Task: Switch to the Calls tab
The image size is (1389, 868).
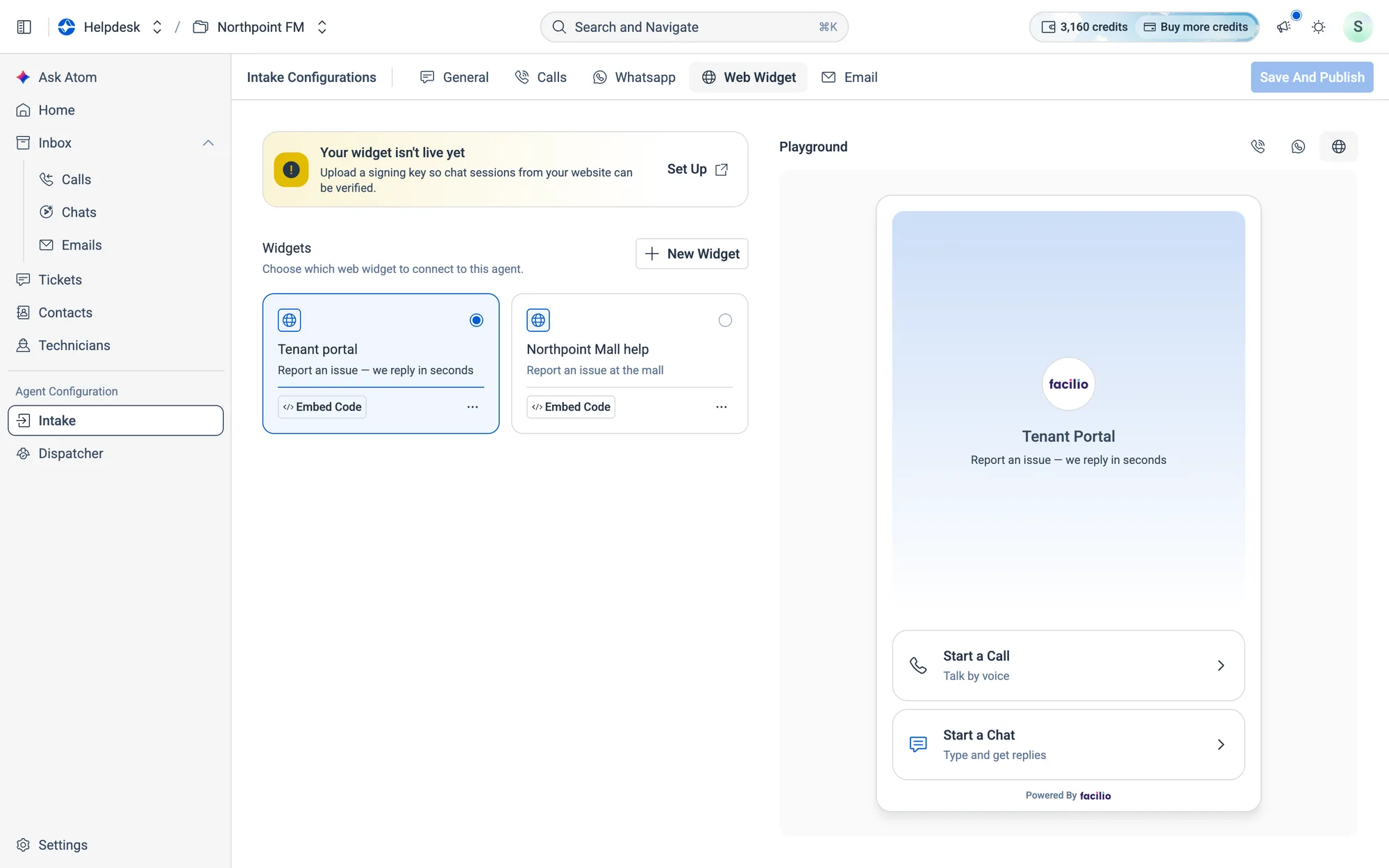Action: [541, 77]
